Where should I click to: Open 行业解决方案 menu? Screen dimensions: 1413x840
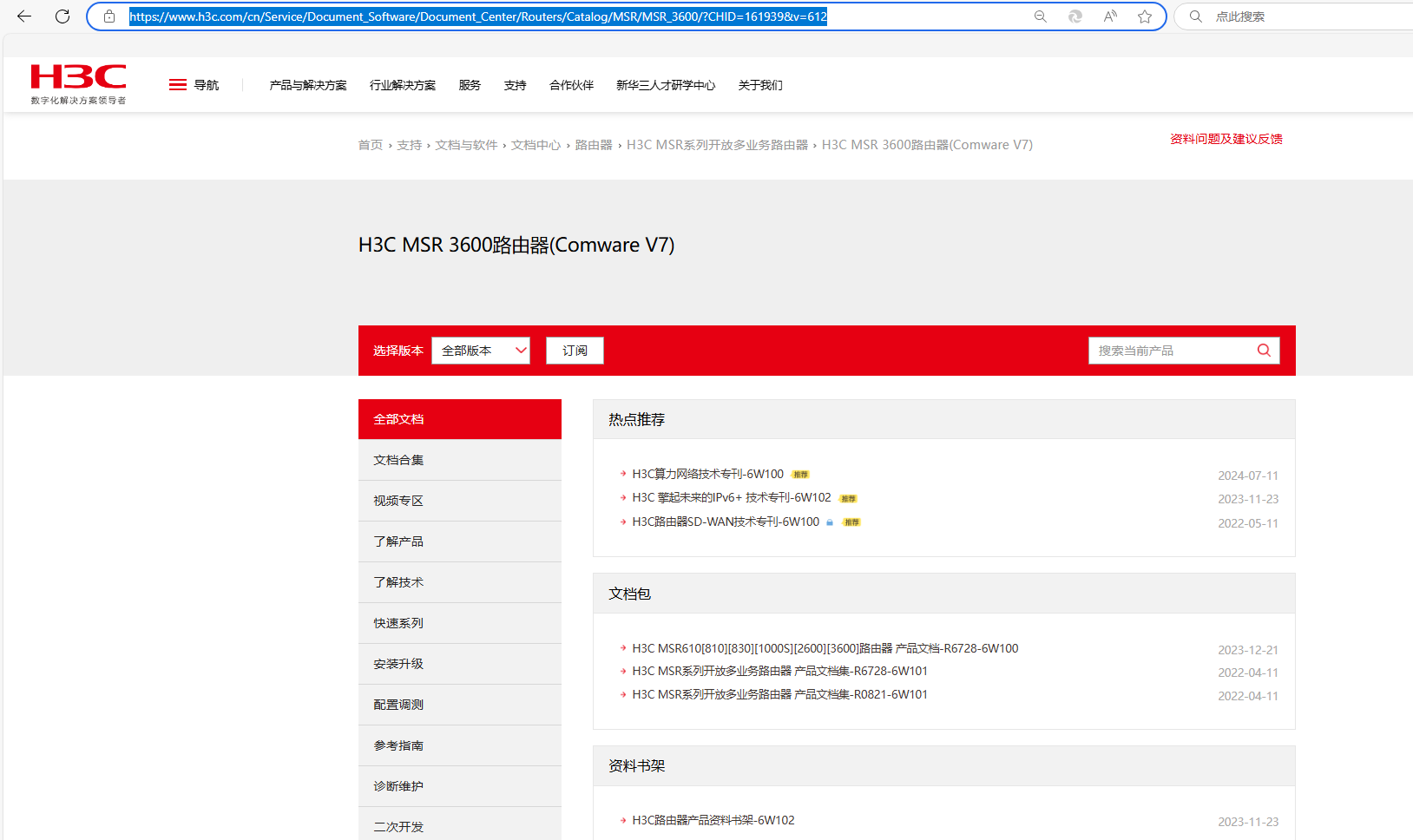pyautogui.click(x=403, y=85)
